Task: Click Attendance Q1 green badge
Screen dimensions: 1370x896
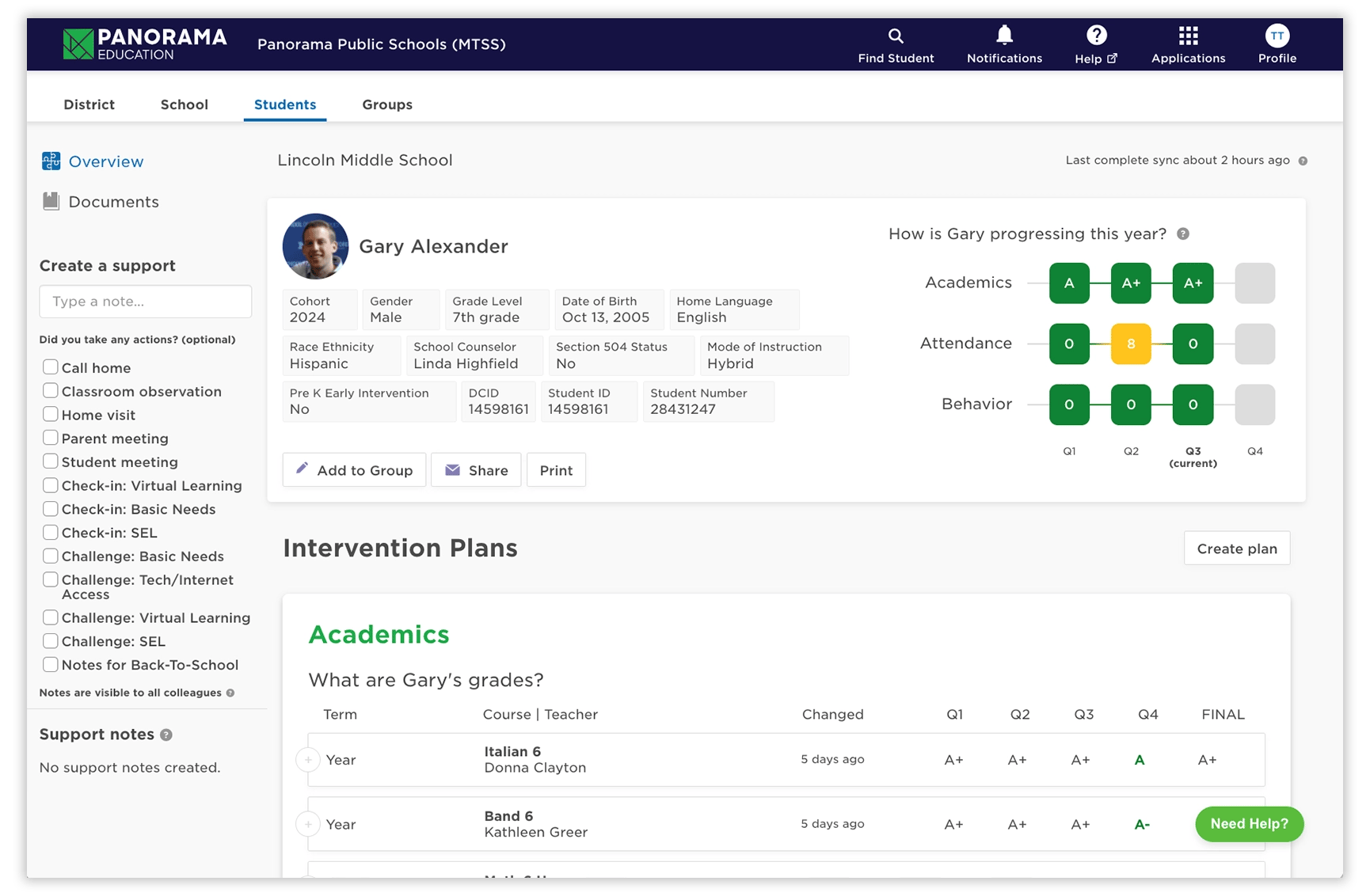Action: point(1069,344)
